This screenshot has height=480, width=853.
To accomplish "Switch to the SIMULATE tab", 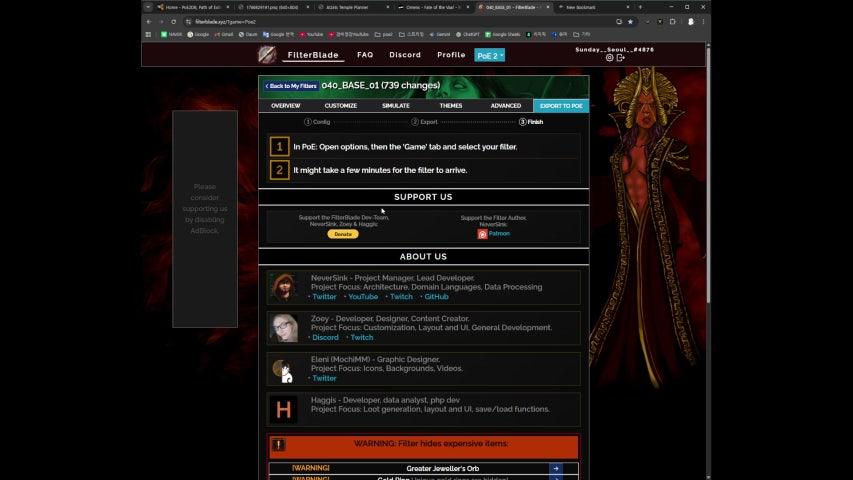I will pyautogui.click(x=395, y=106).
